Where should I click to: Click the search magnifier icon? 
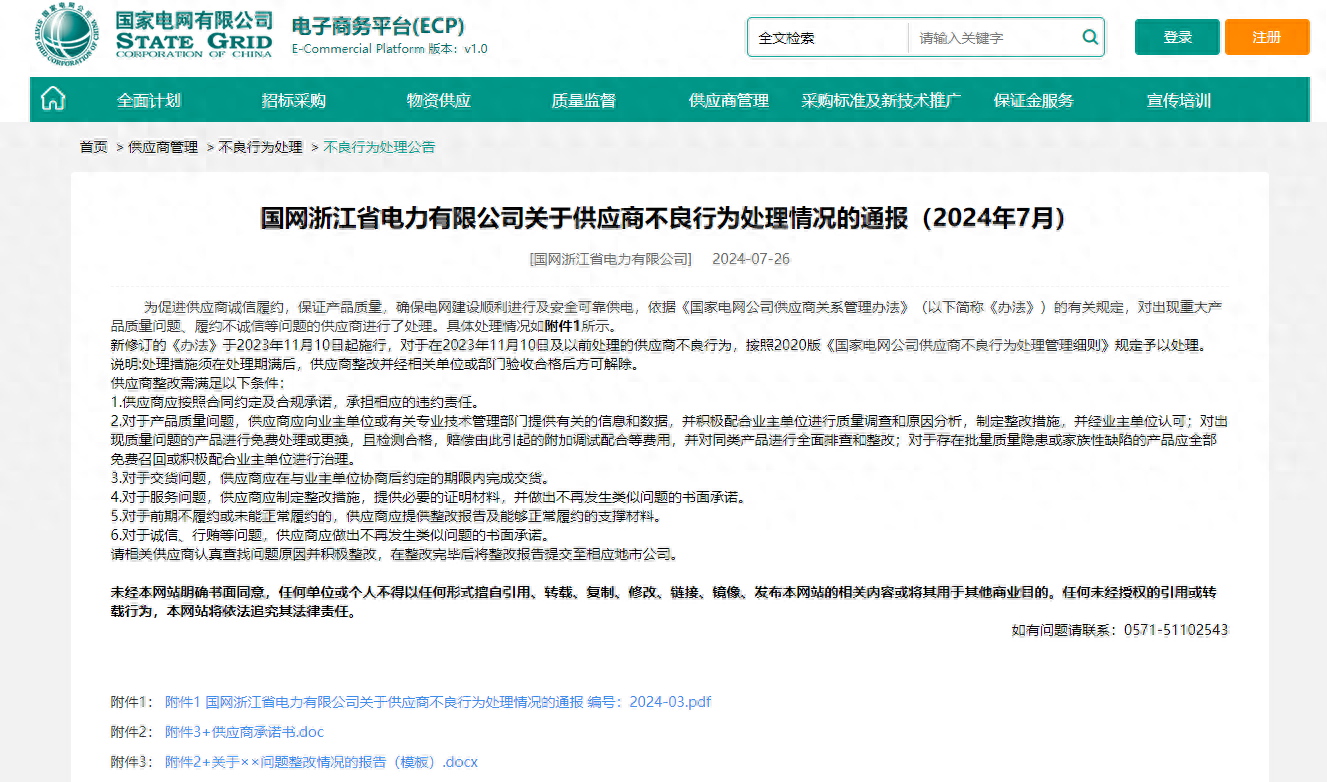tap(1089, 38)
